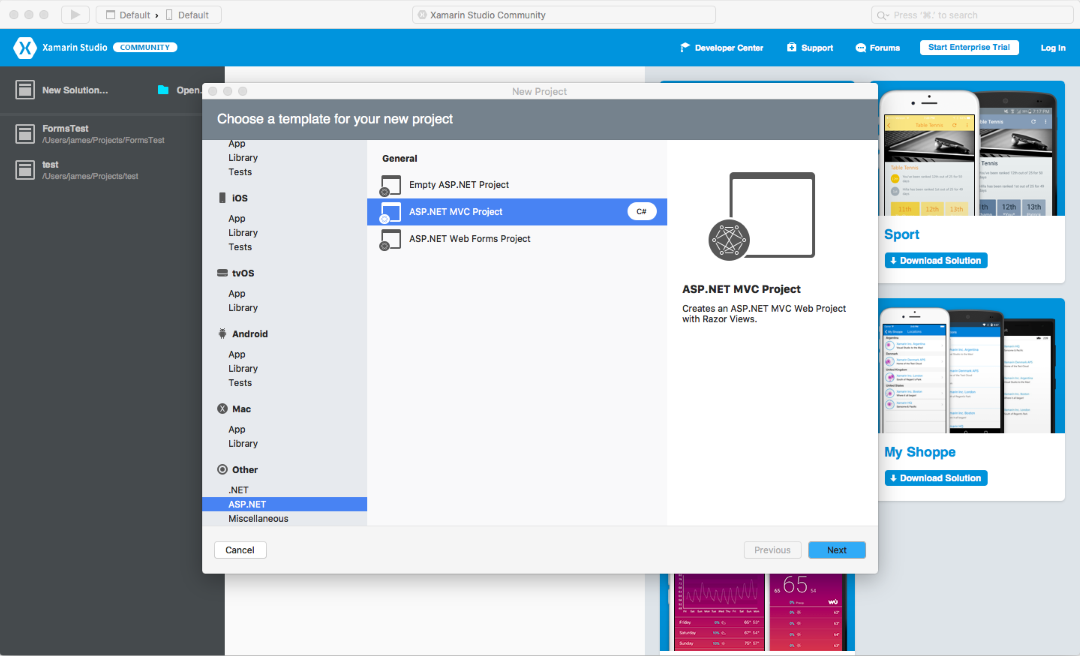This screenshot has height=656, width=1080.
Task: Click the Xamarin Studio logo icon
Action: [25, 48]
